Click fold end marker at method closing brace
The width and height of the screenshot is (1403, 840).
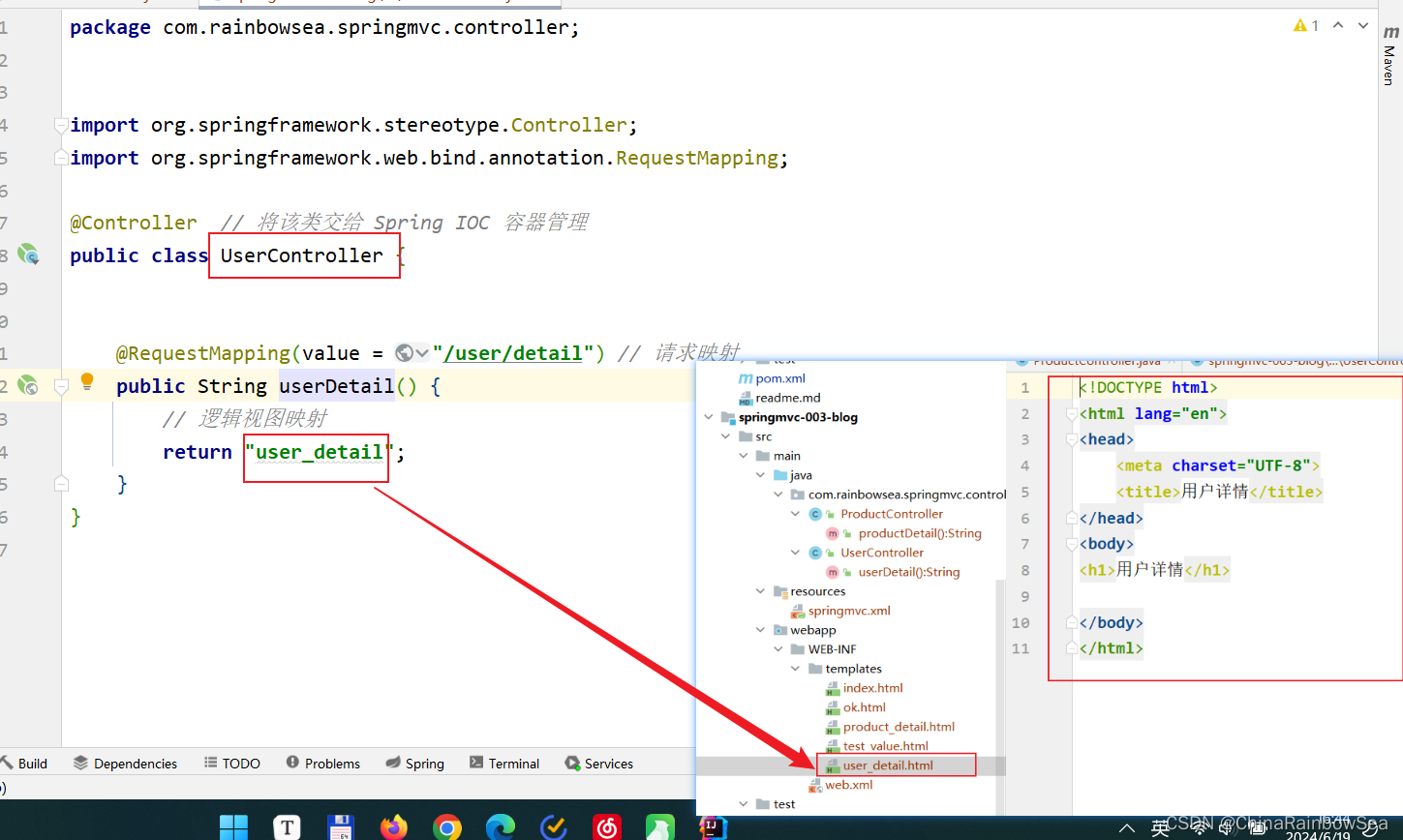coord(61,484)
